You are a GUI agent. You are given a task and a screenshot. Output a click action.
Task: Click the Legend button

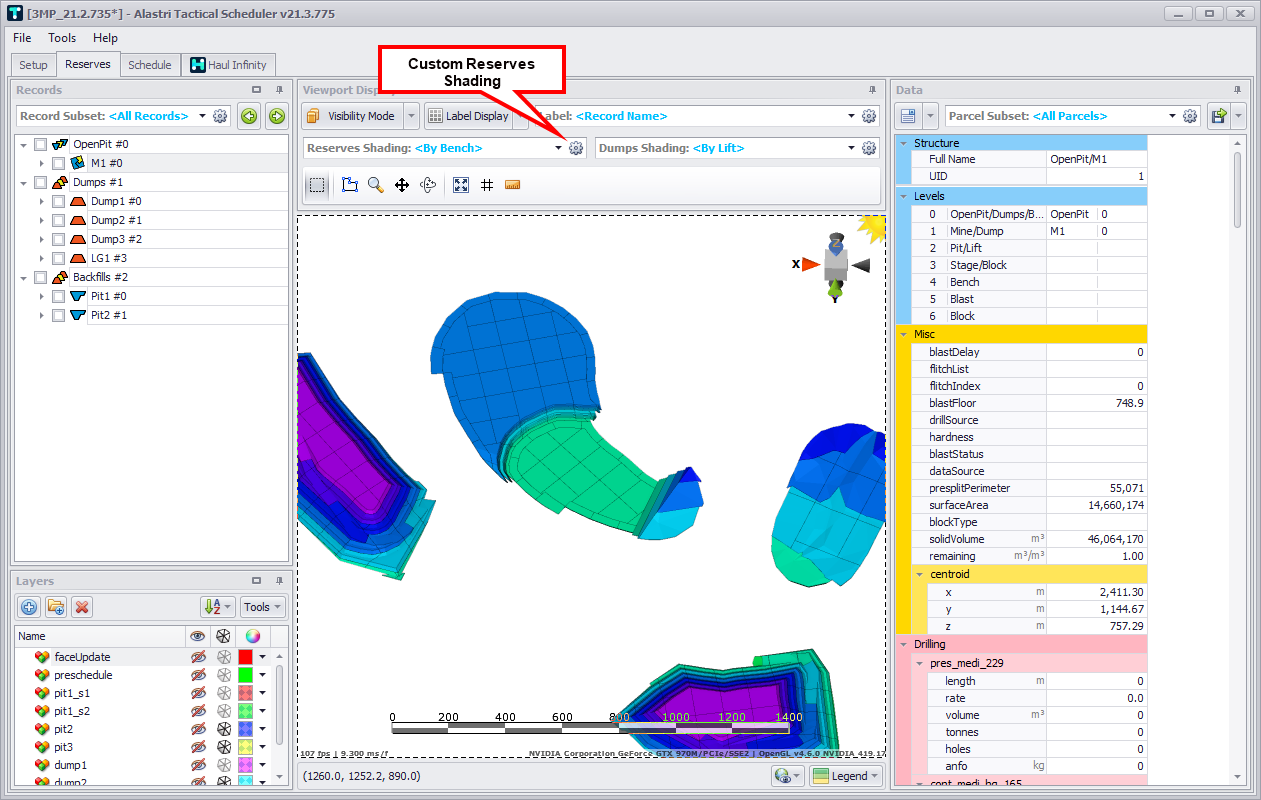pyautogui.click(x=847, y=776)
